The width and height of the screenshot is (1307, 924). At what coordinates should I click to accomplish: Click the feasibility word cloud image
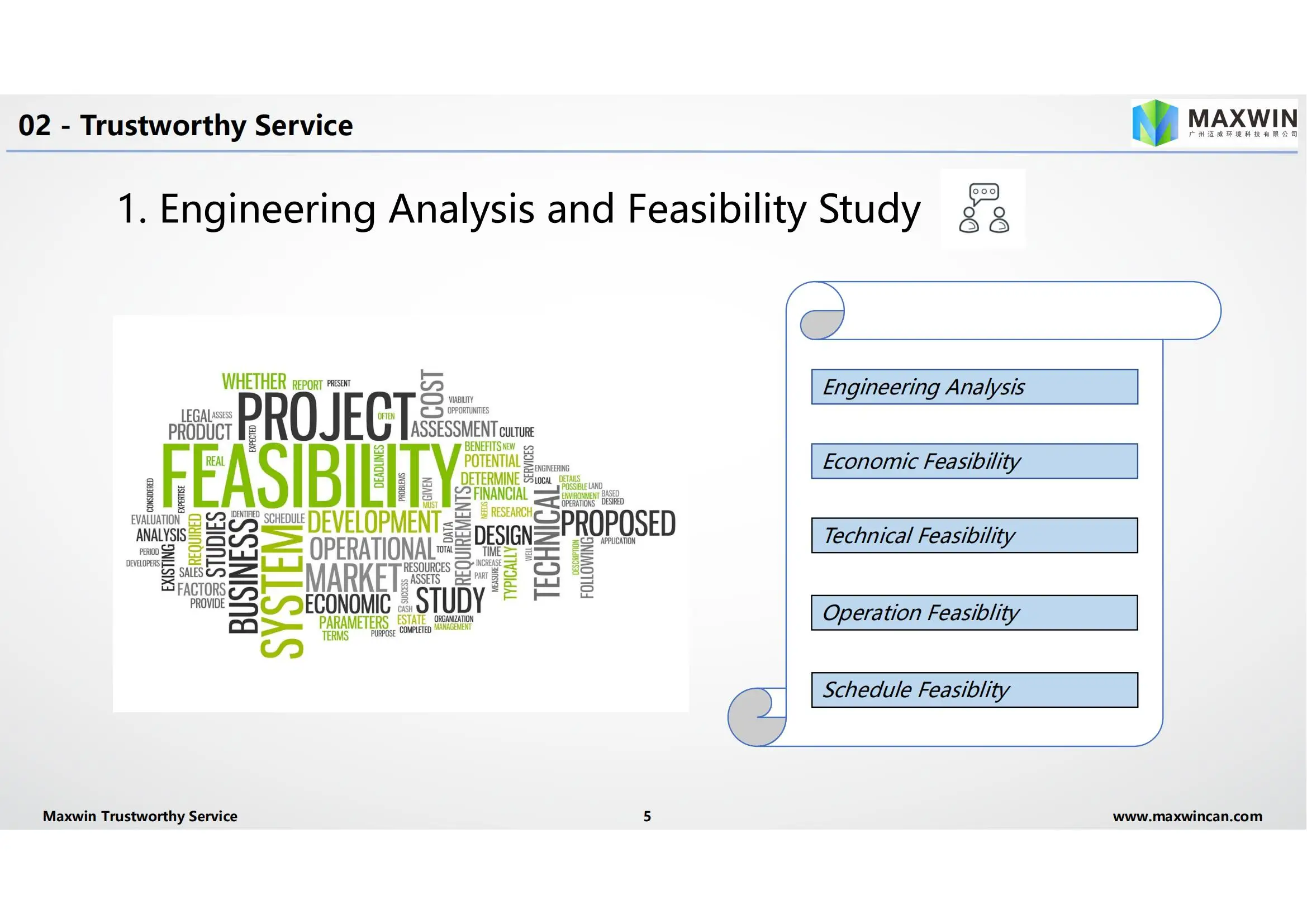(401, 514)
